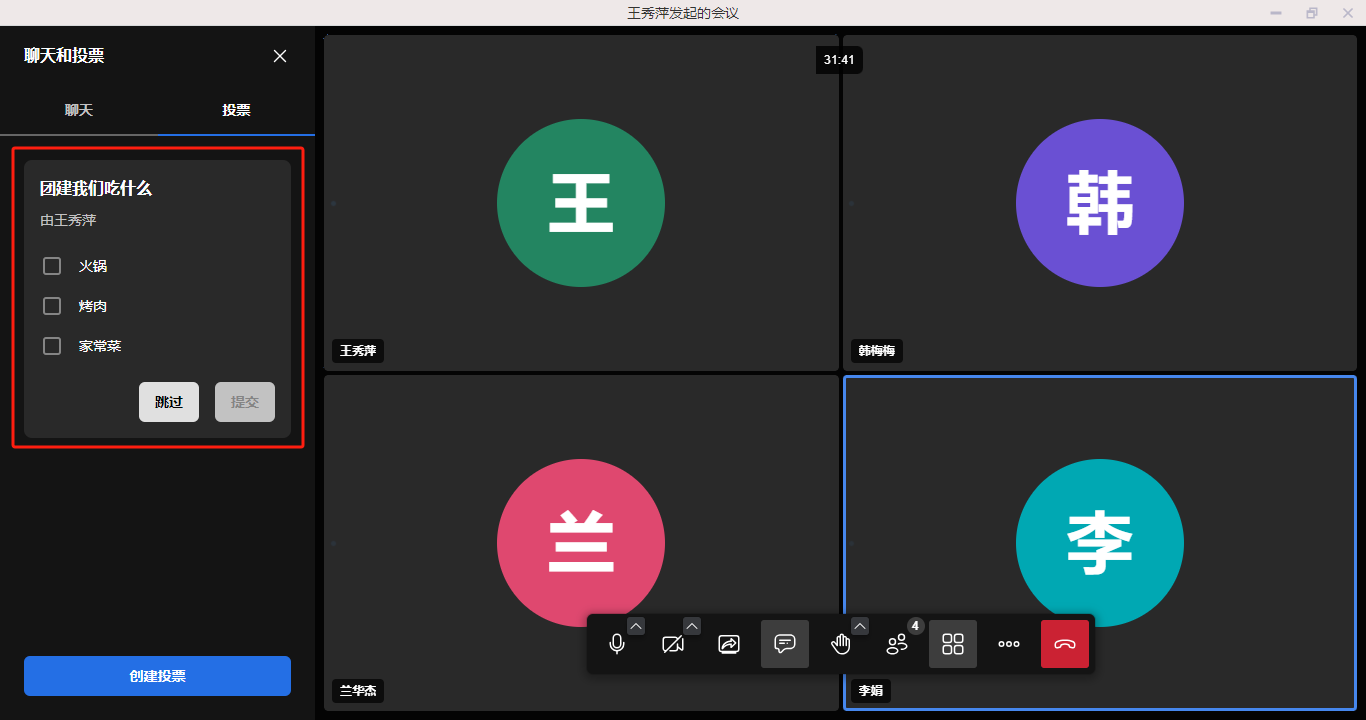Image resolution: width=1366 pixels, height=720 pixels.
Task: Mute the microphone in the toolbar
Action: [617, 644]
